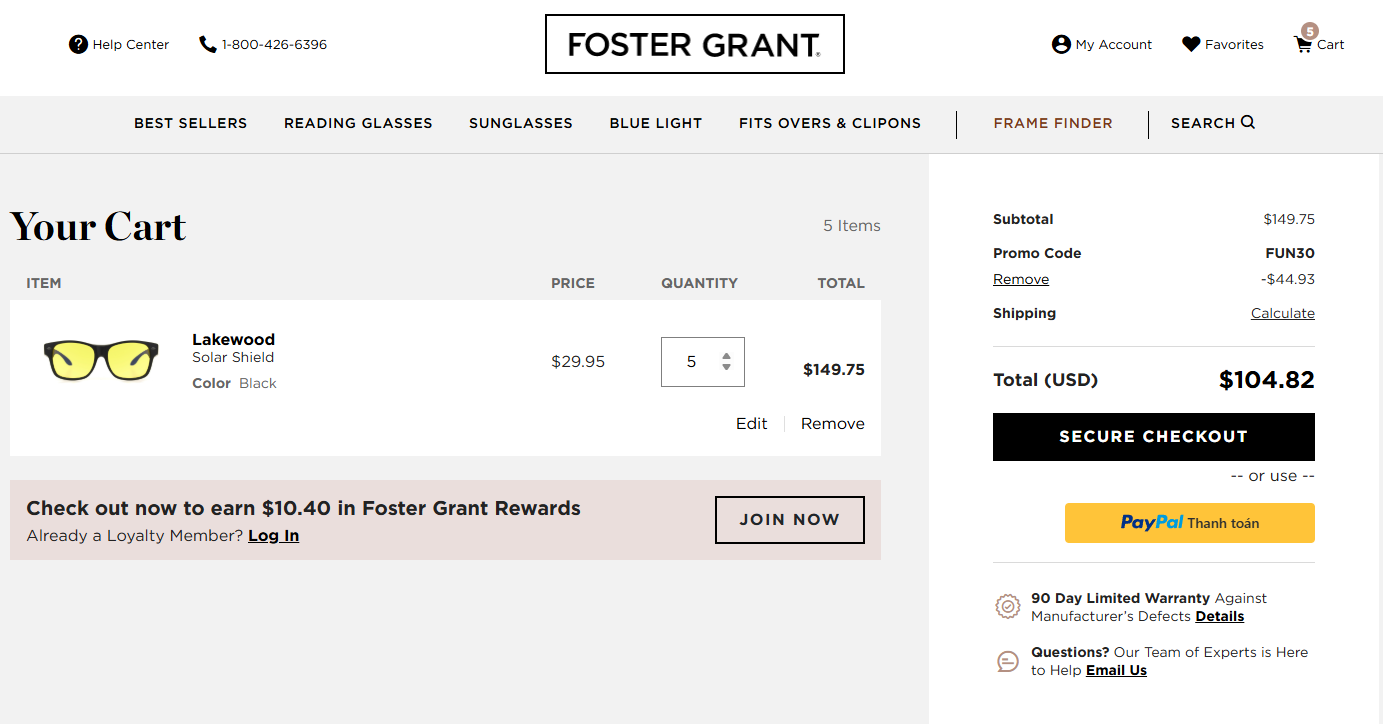Open the Reading Glasses menu

358,123
